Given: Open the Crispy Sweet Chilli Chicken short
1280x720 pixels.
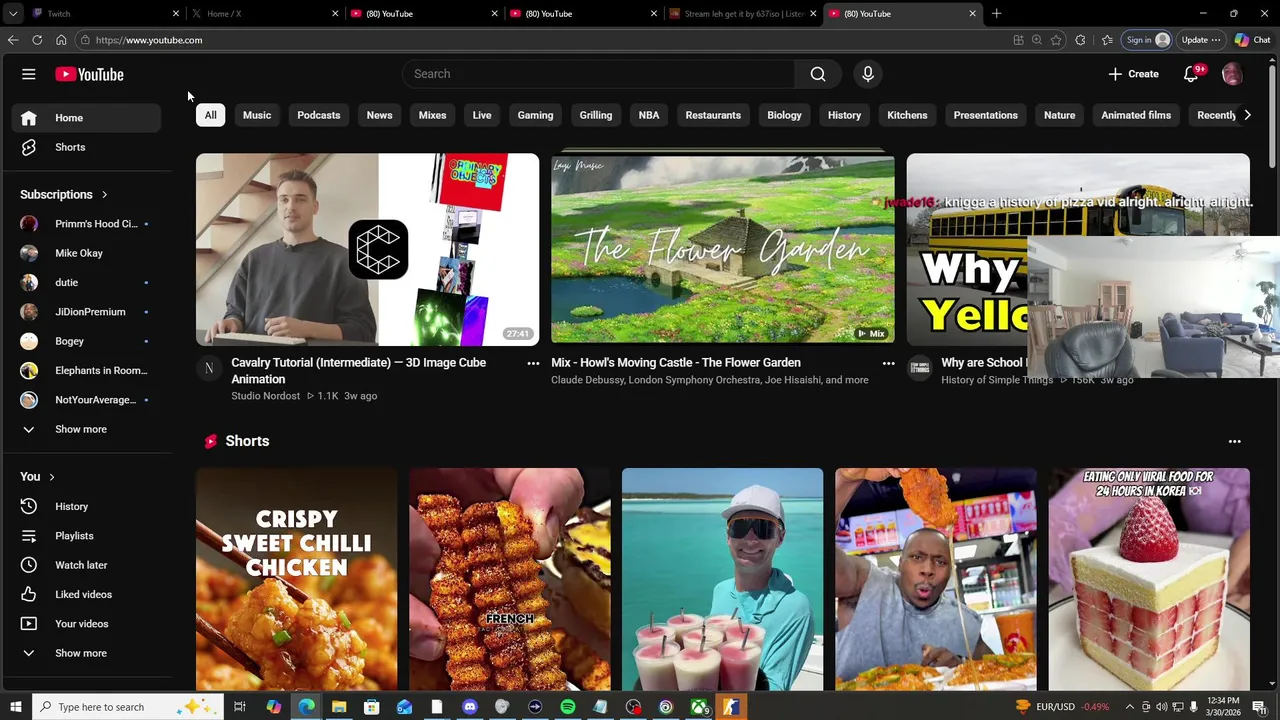Looking at the screenshot, I should tap(297, 580).
